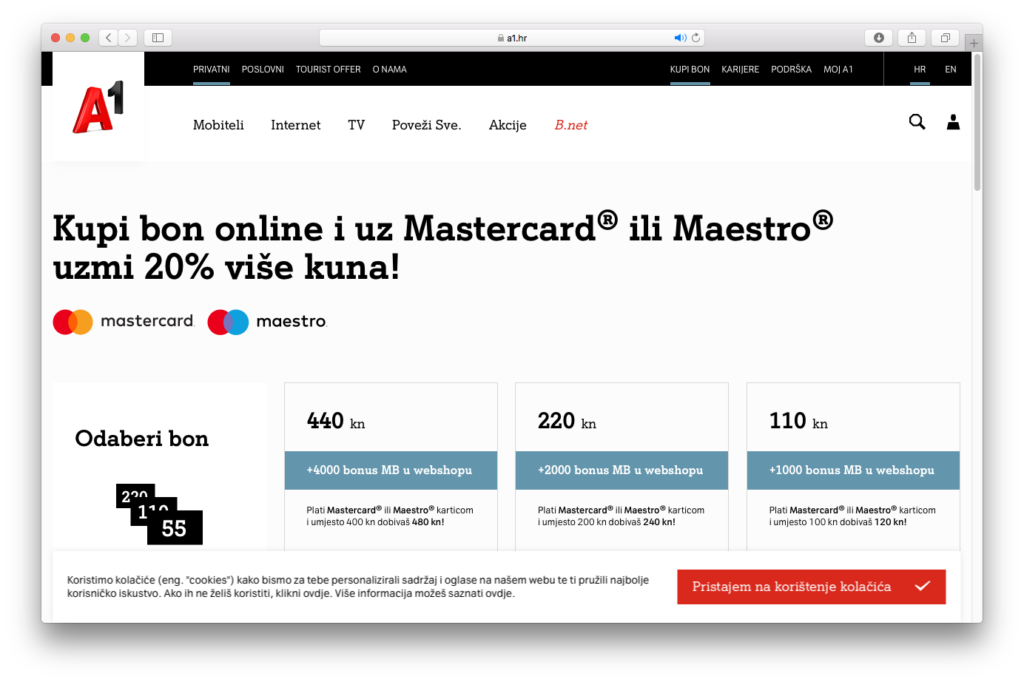Select the 440 kn bon card

tap(390, 421)
